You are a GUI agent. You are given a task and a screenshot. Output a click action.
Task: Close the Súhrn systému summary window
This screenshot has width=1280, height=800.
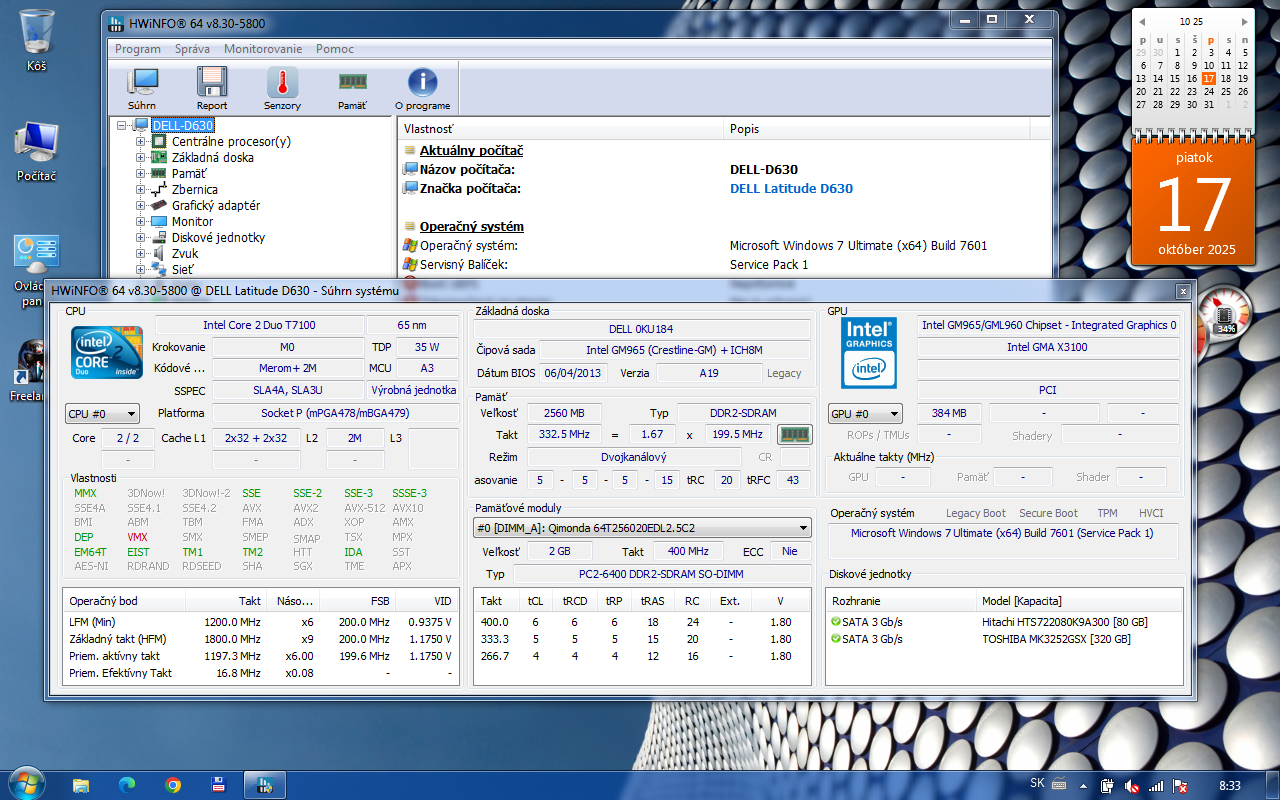(x=1183, y=291)
